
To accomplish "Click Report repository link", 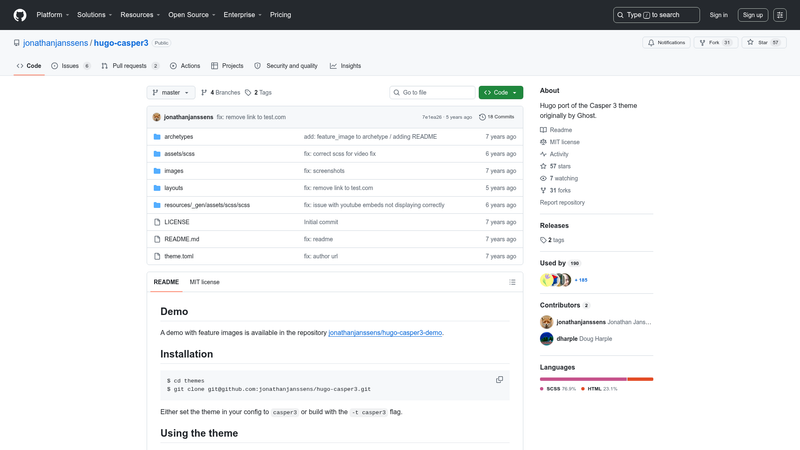I will pyautogui.click(x=562, y=203).
